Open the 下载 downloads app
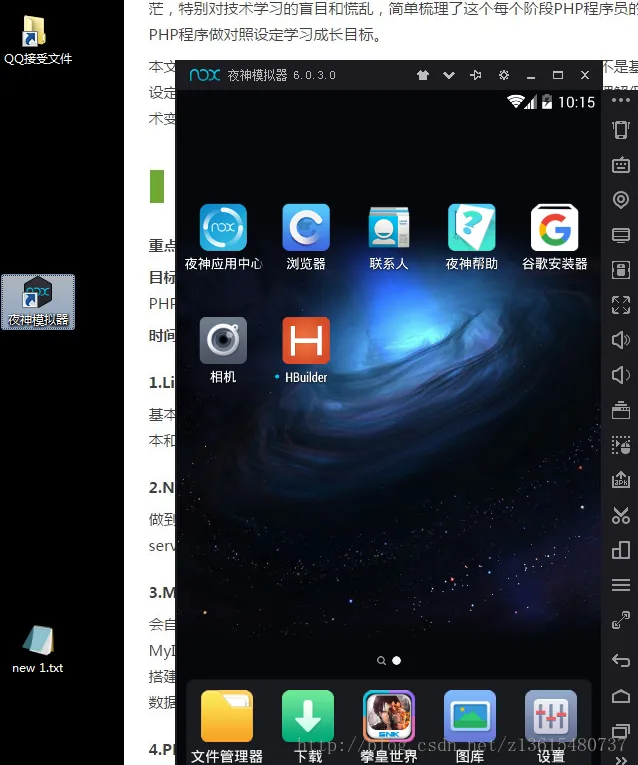This screenshot has width=638, height=765. coord(308,716)
